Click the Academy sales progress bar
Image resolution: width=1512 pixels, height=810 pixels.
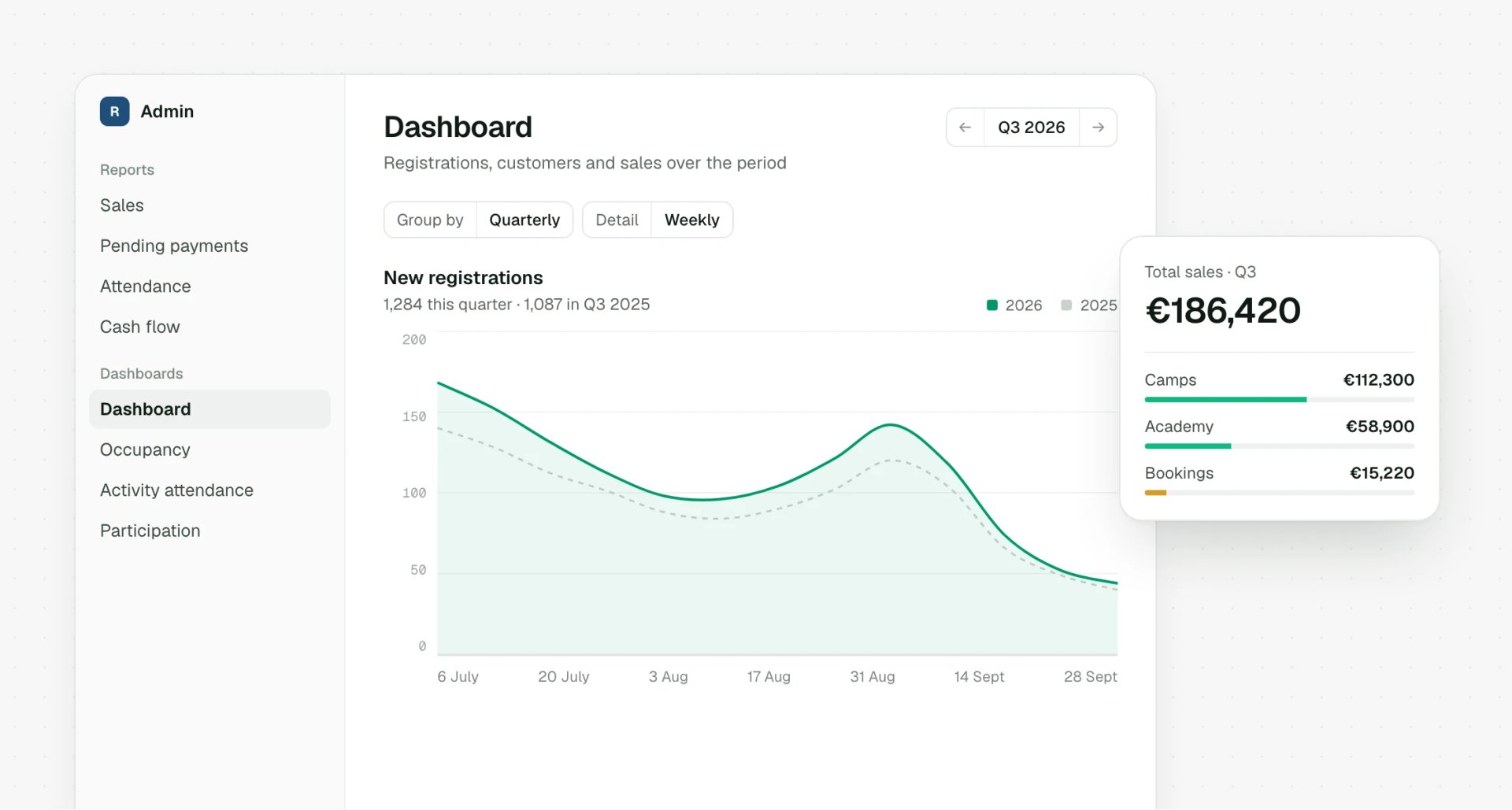pyautogui.click(x=1280, y=446)
